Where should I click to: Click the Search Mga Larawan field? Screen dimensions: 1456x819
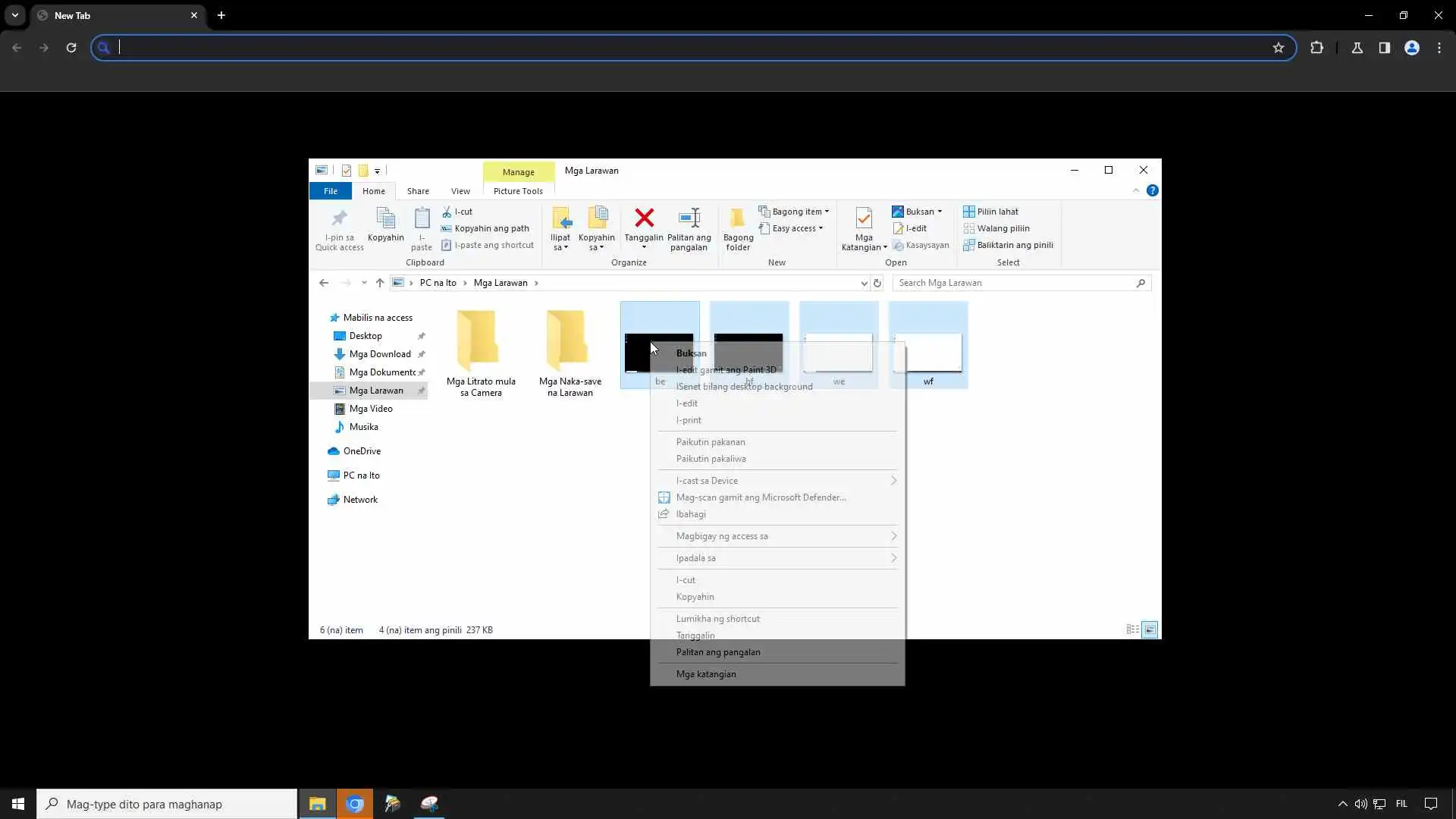[1015, 283]
